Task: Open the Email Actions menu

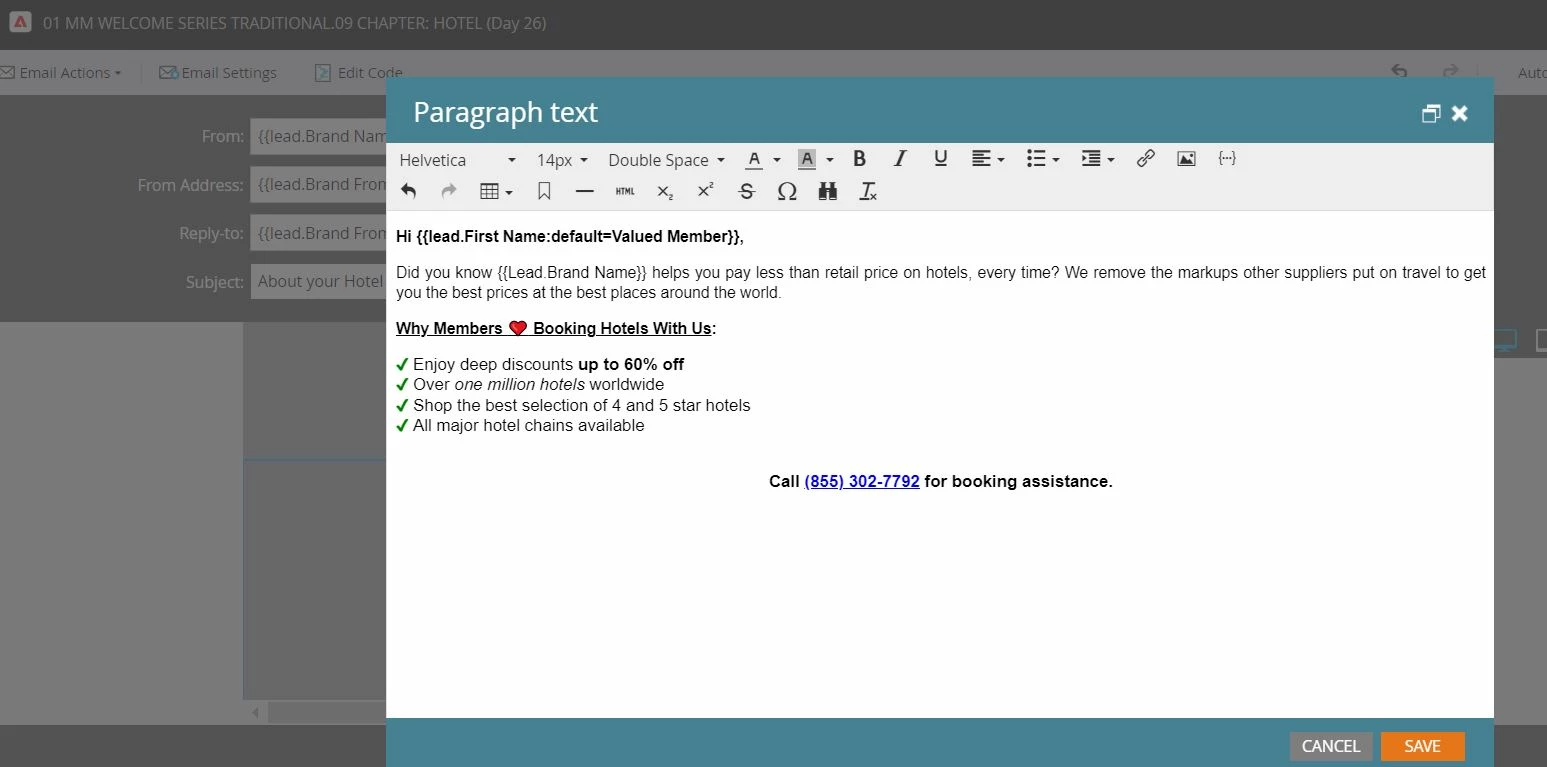Action: click(x=61, y=73)
